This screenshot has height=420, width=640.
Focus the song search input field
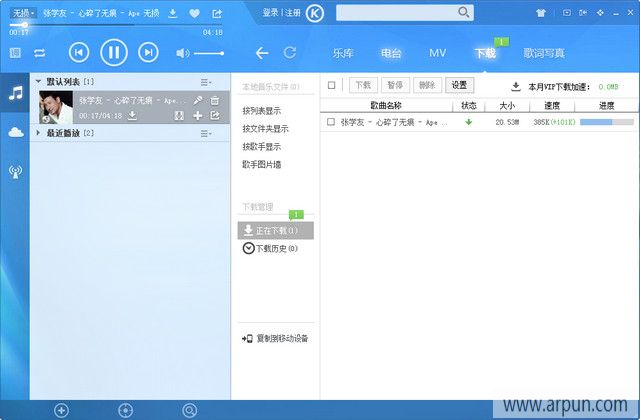(396, 13)
